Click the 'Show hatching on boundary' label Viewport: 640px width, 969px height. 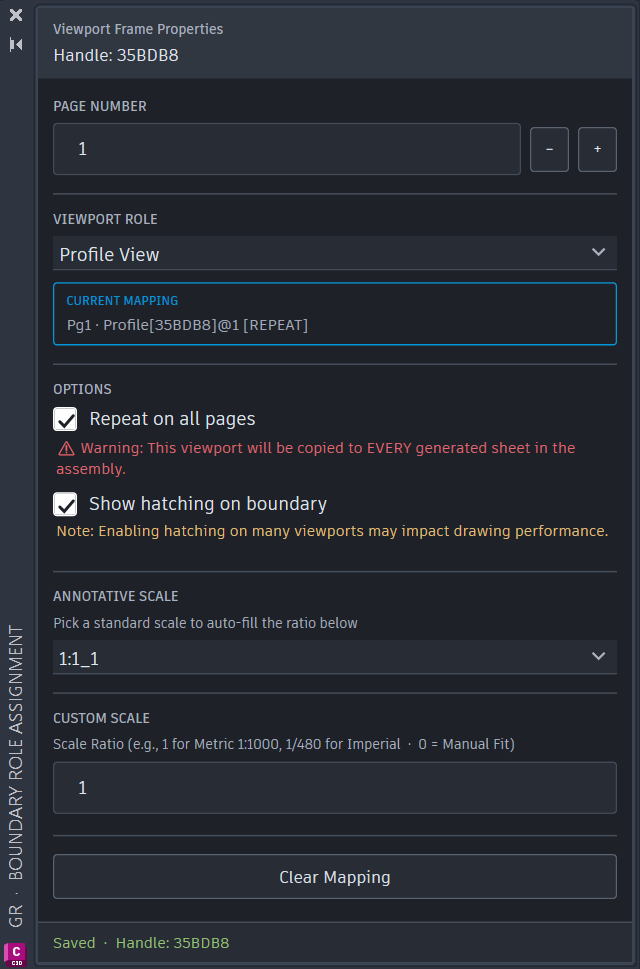click(208, 504)
